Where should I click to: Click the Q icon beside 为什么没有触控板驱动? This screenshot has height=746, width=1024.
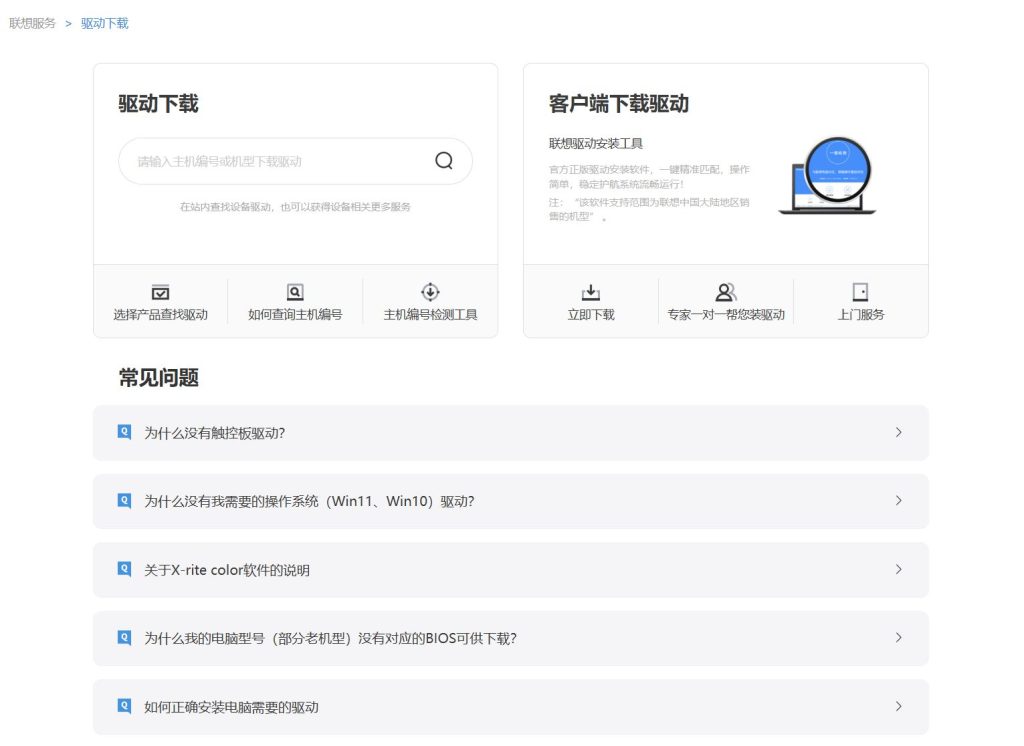coord(124,432)
